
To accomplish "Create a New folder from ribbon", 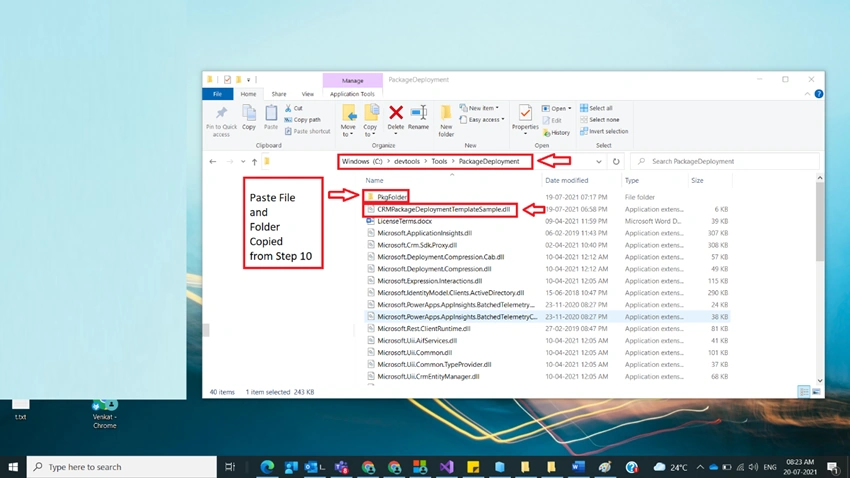I will tap(446, 121).
